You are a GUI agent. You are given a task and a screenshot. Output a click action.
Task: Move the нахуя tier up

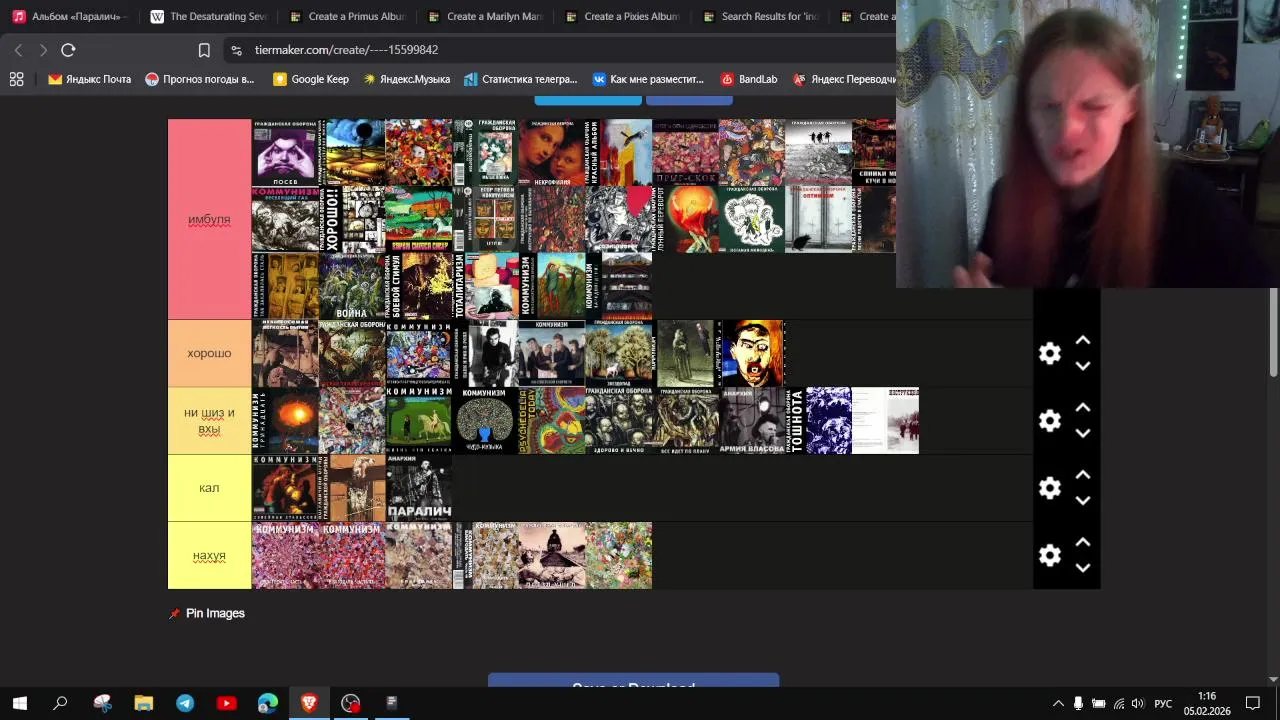(1082, 543)
